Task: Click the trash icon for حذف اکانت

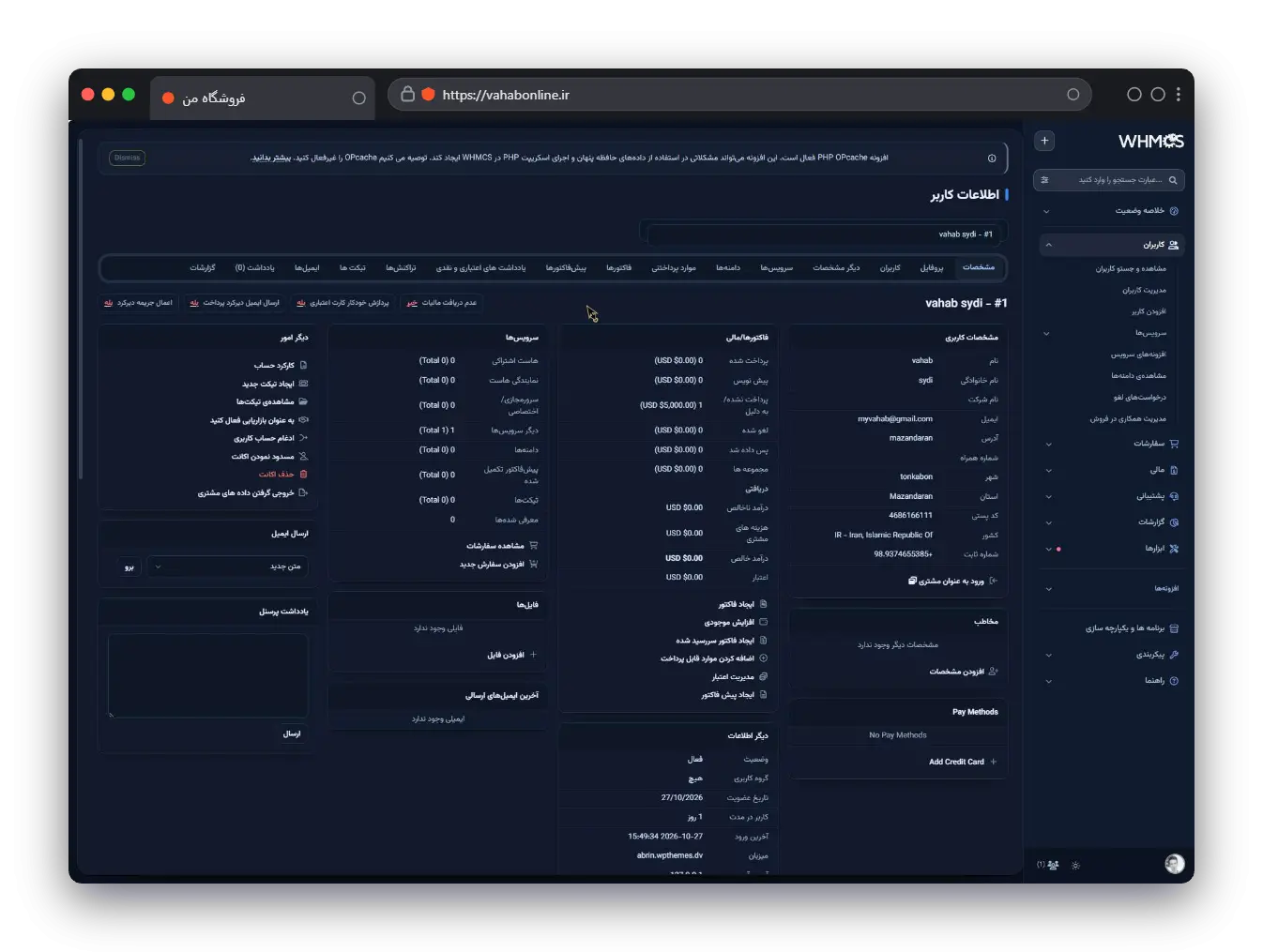Action: point(303,475)
